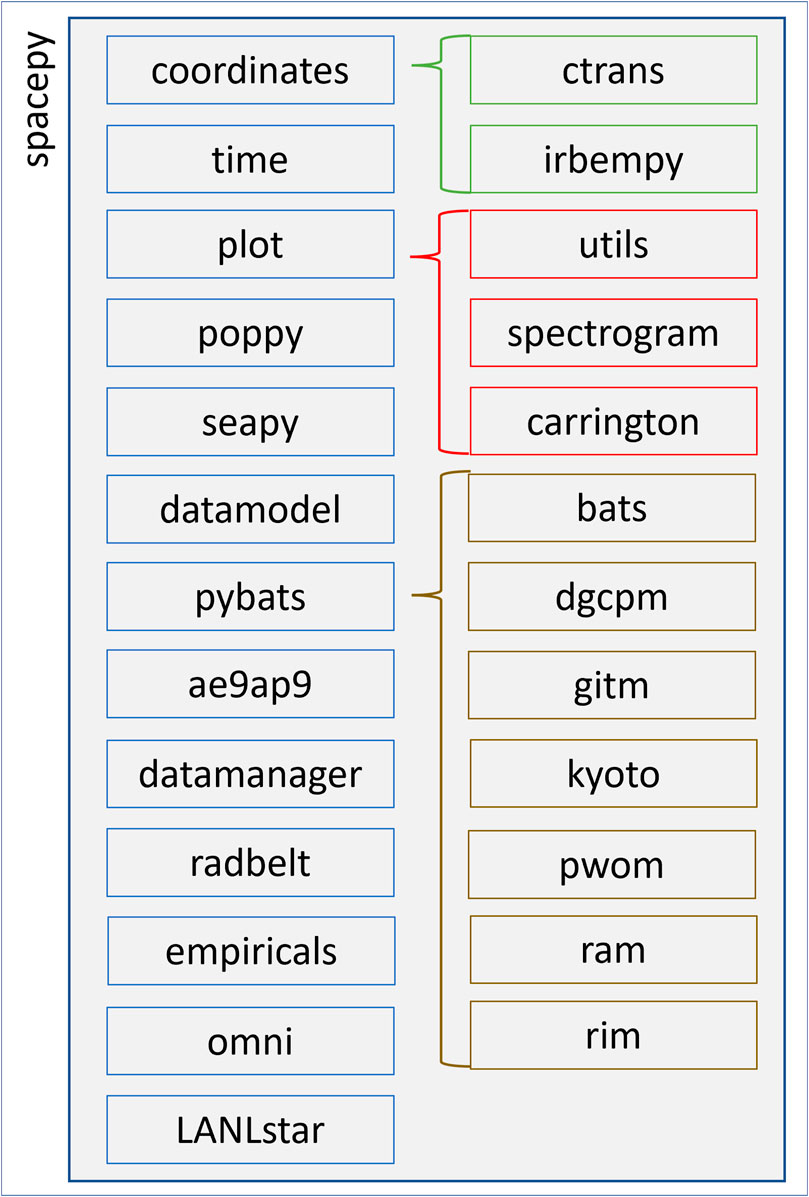Select the time module box
Image resolution: width=809 pixels, height=1197 pixels.
click(250, 159)
